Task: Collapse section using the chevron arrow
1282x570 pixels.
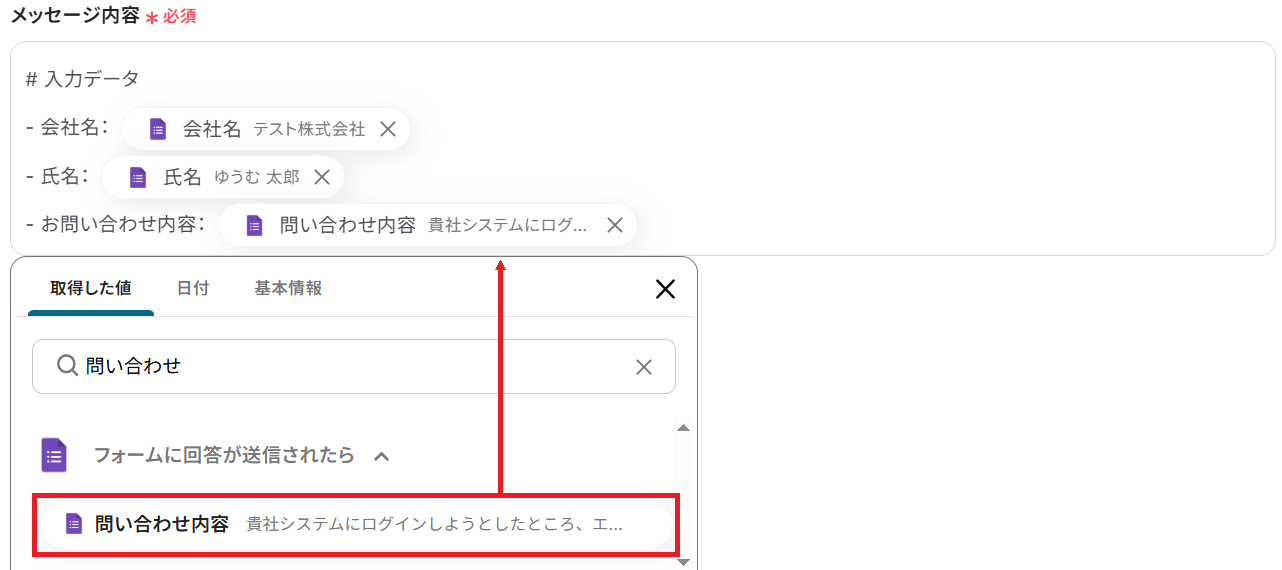Action: coord(381,456)
